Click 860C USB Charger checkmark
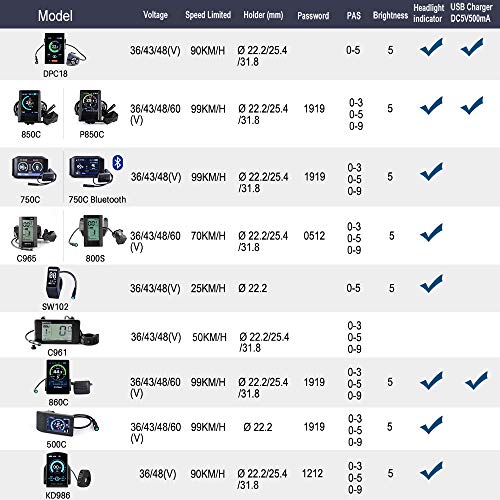500x500 pixels. [x=476, y=380]
